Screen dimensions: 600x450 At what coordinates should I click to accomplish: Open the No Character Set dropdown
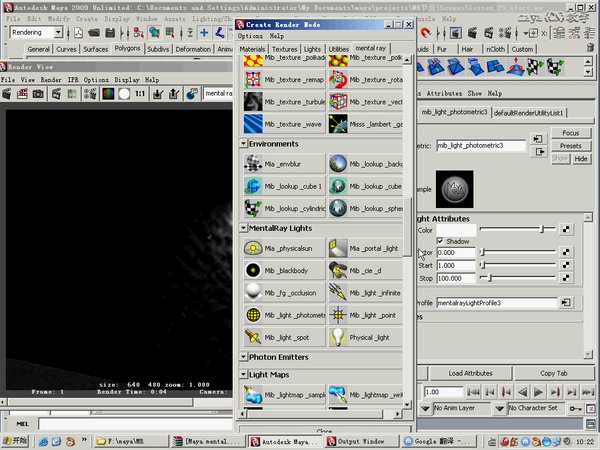pyautogui.click(x=499, y=408)
